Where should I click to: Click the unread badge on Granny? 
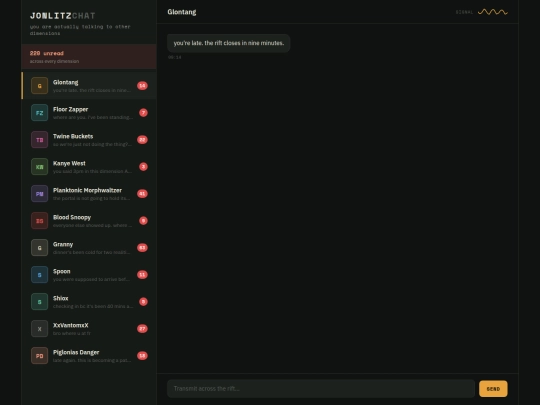click(142, 248)
